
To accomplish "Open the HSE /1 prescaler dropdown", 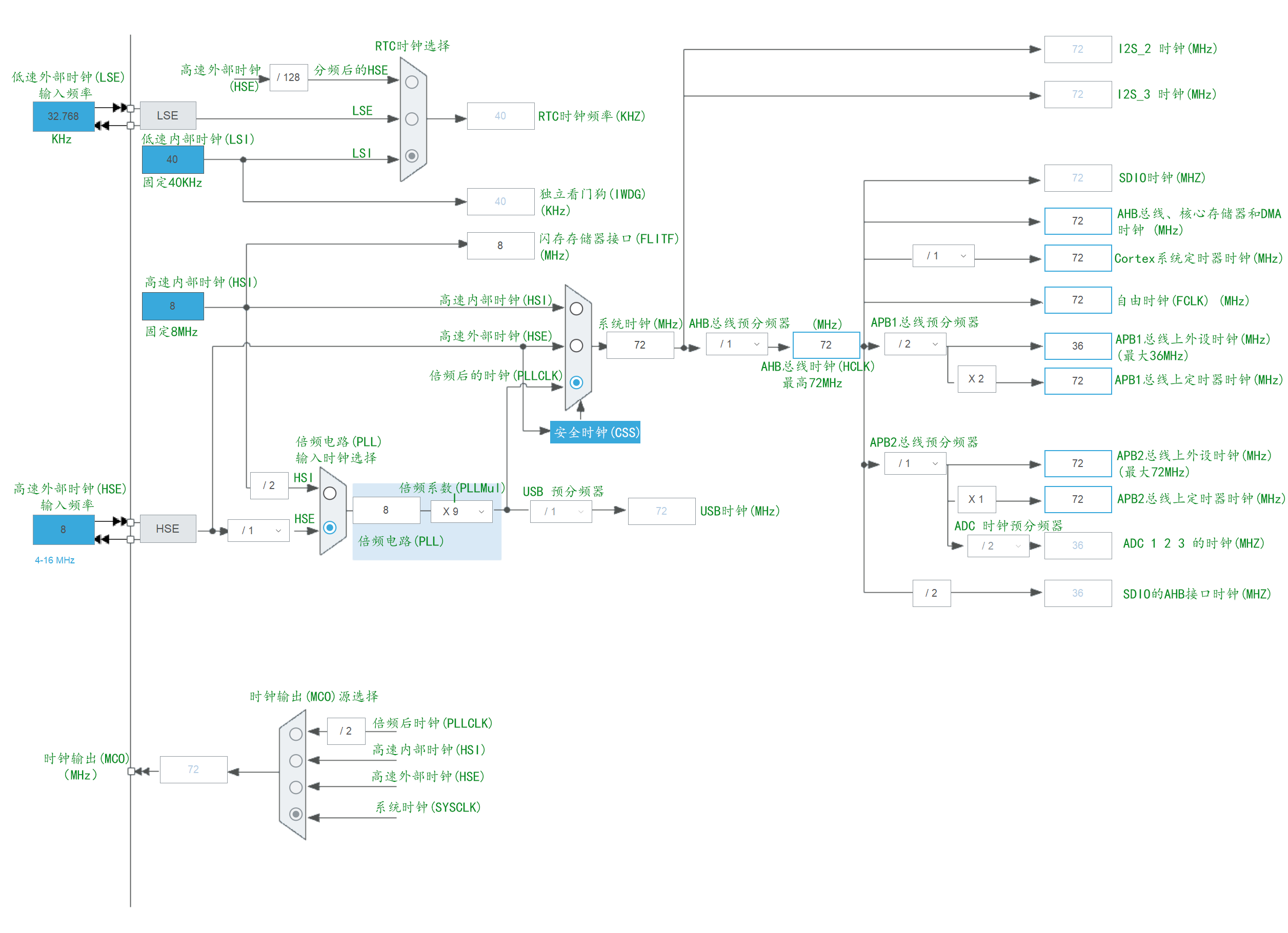I will click(x=258, y=531).
